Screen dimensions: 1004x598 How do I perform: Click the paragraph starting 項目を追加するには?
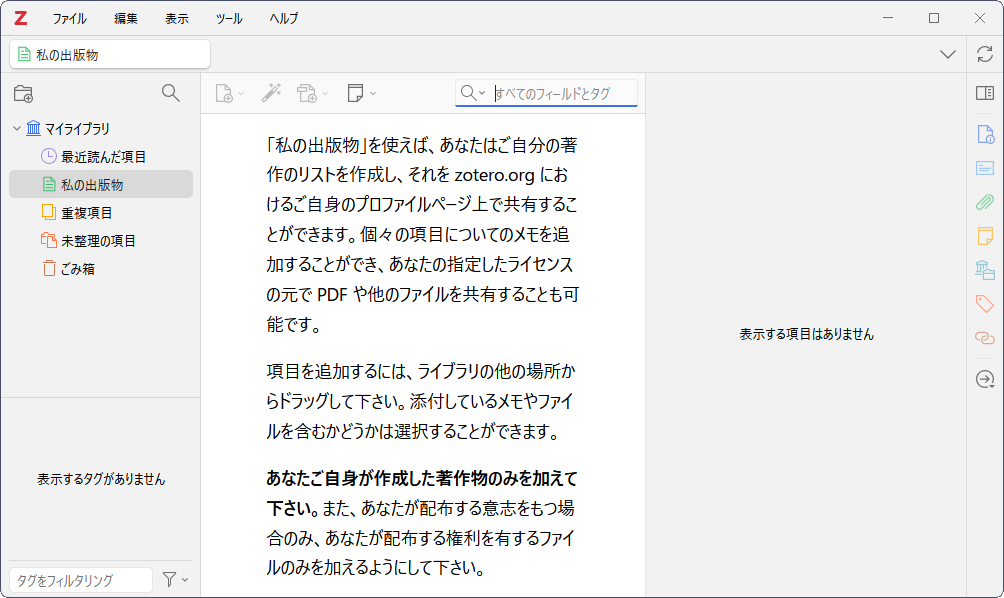421,401
